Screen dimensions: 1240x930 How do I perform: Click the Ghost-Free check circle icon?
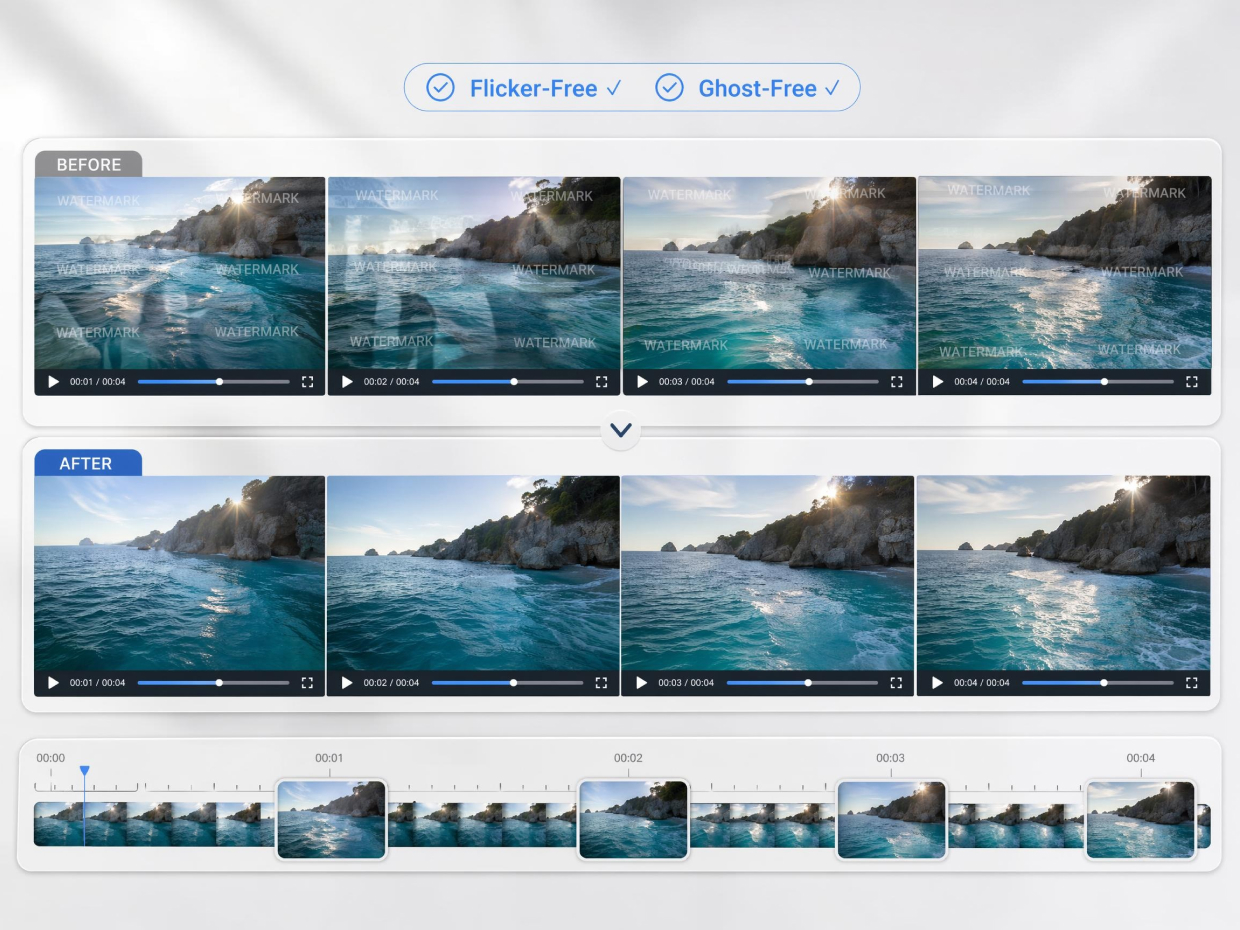point(669,88)
